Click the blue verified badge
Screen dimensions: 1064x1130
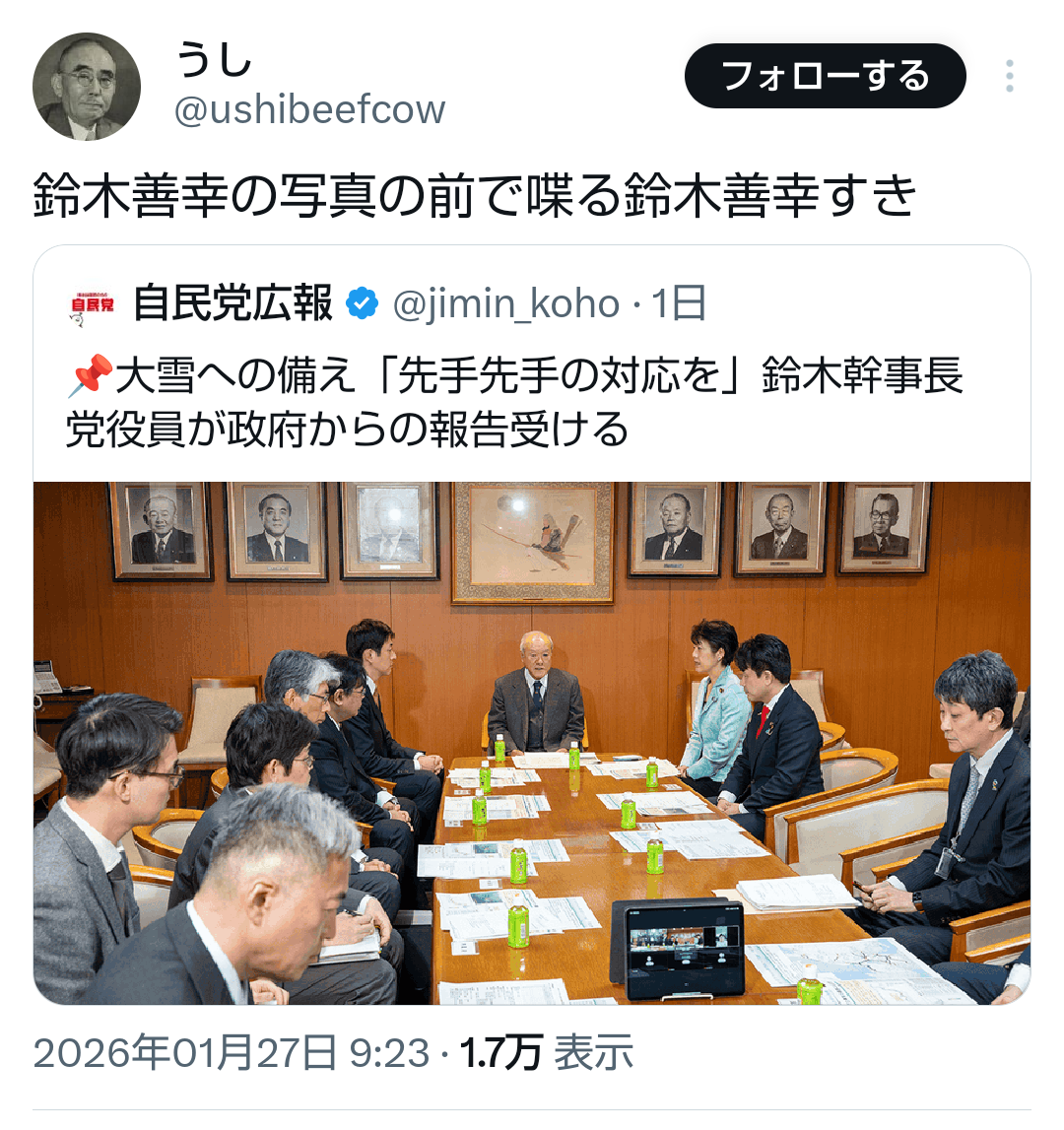click(363, 303)
